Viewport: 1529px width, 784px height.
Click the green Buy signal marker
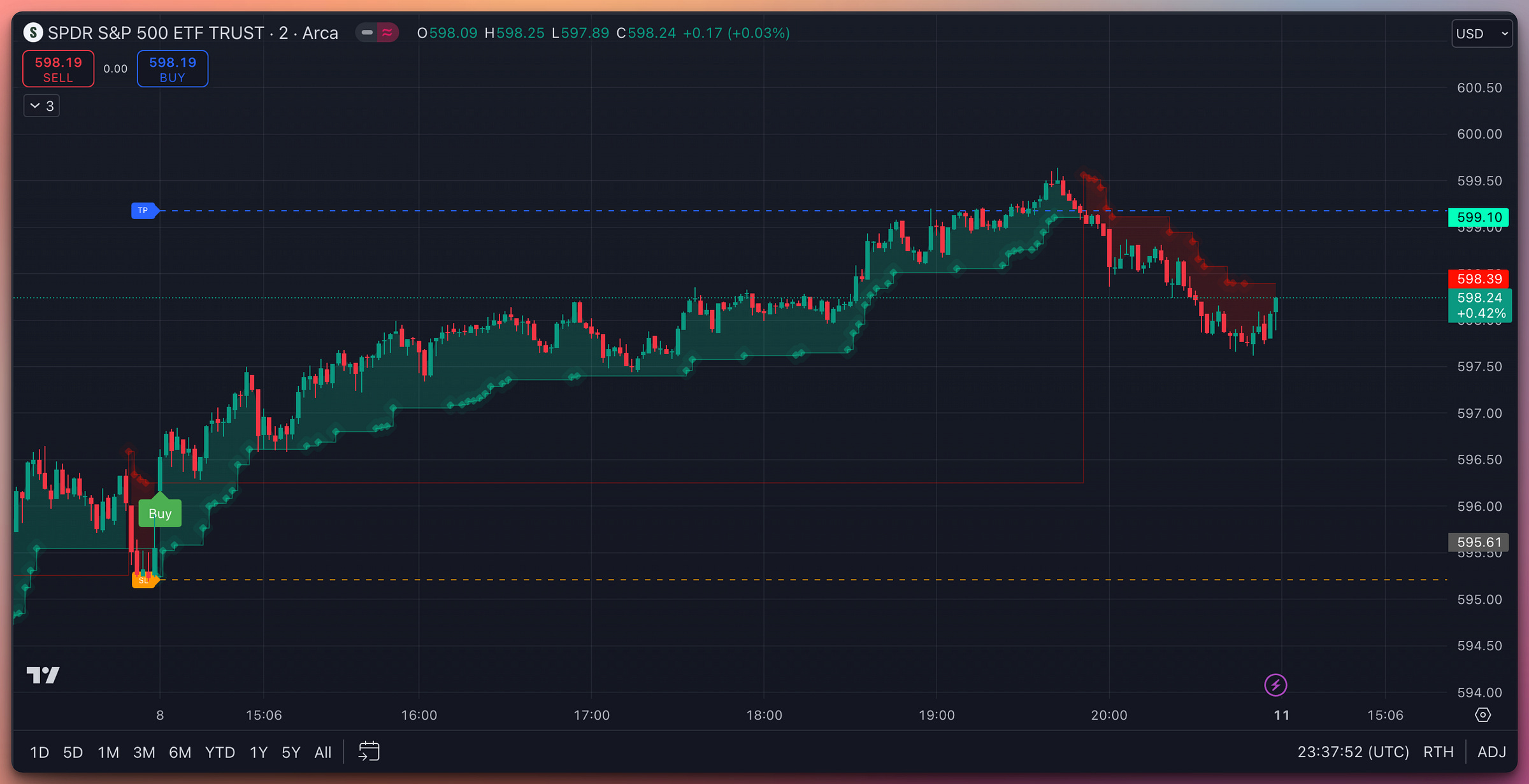[x=160, y=511]
